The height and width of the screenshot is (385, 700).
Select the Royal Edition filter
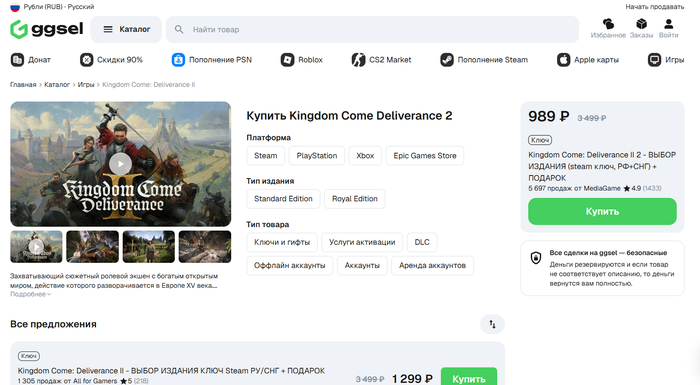pyautogui.click(x=354, y=199)
